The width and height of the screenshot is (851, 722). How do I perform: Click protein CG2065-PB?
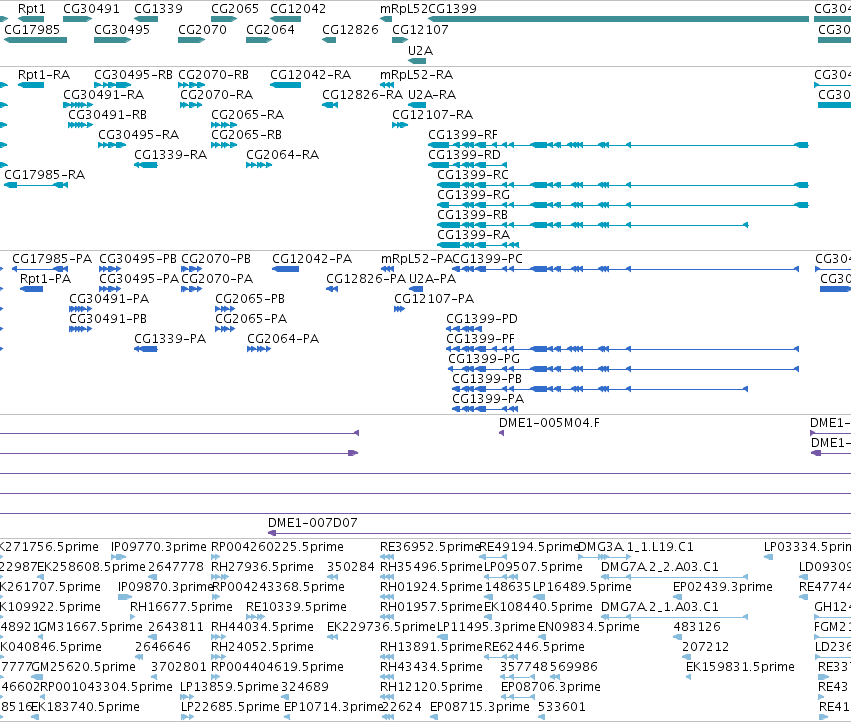250,299
